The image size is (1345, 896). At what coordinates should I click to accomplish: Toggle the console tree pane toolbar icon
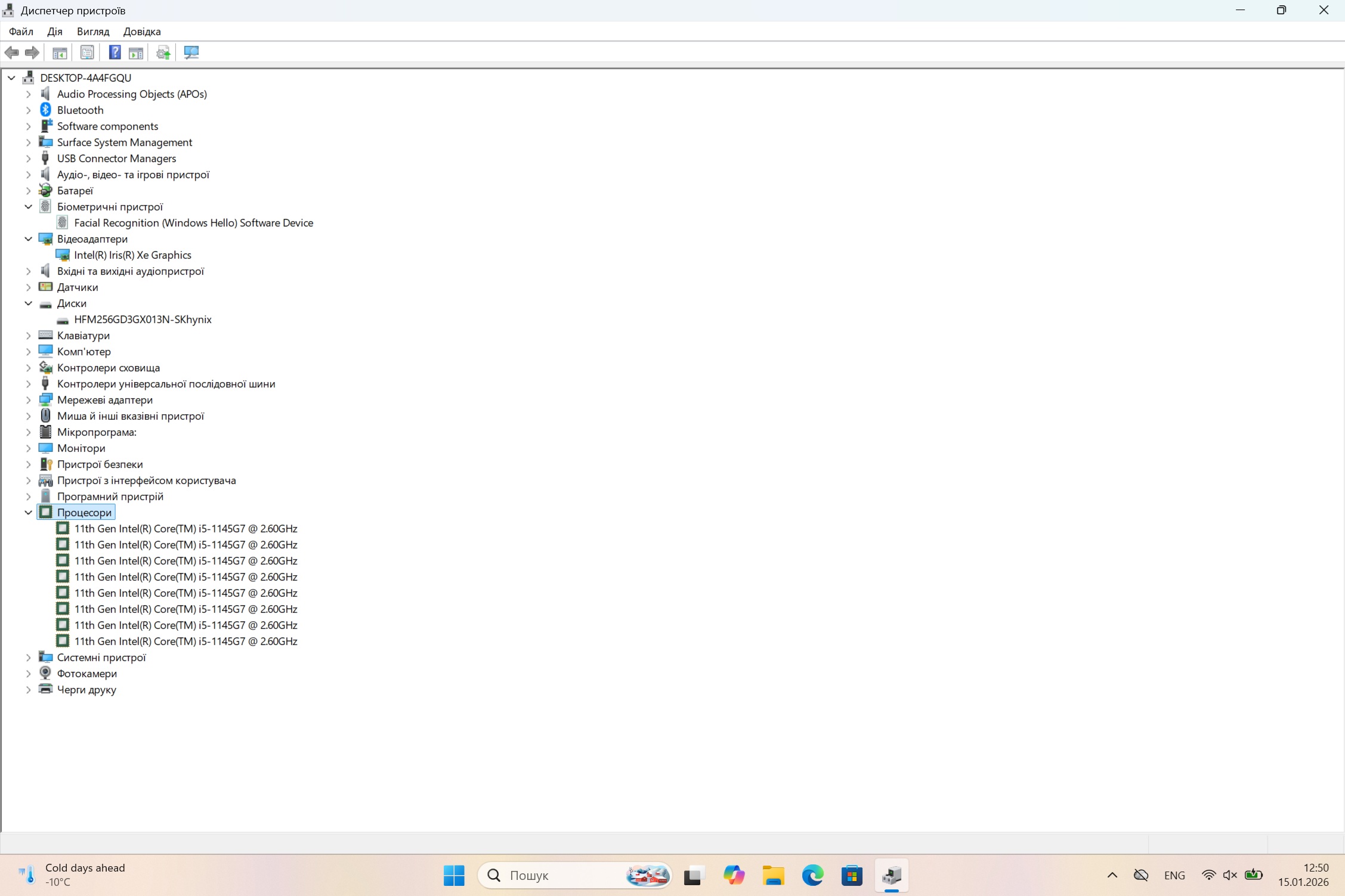click(x=60, y=52)
